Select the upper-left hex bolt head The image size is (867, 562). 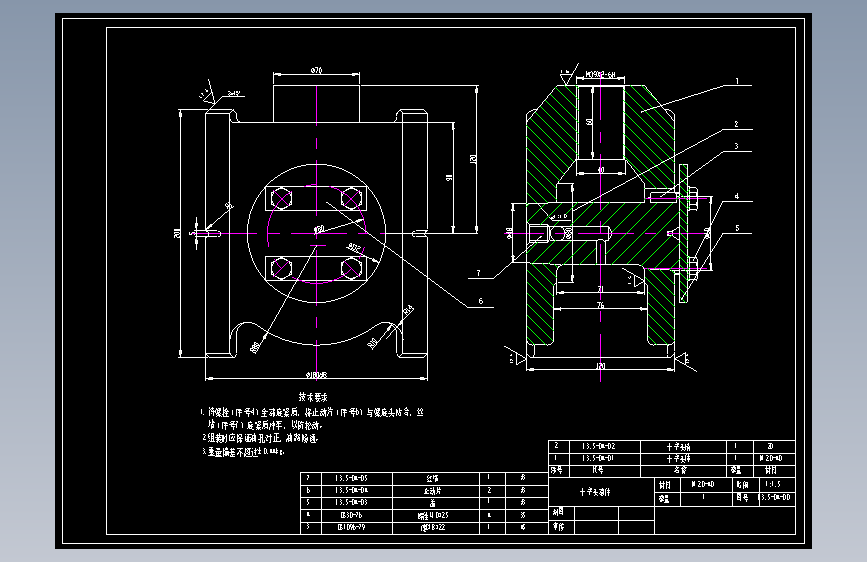pos(281,198)
